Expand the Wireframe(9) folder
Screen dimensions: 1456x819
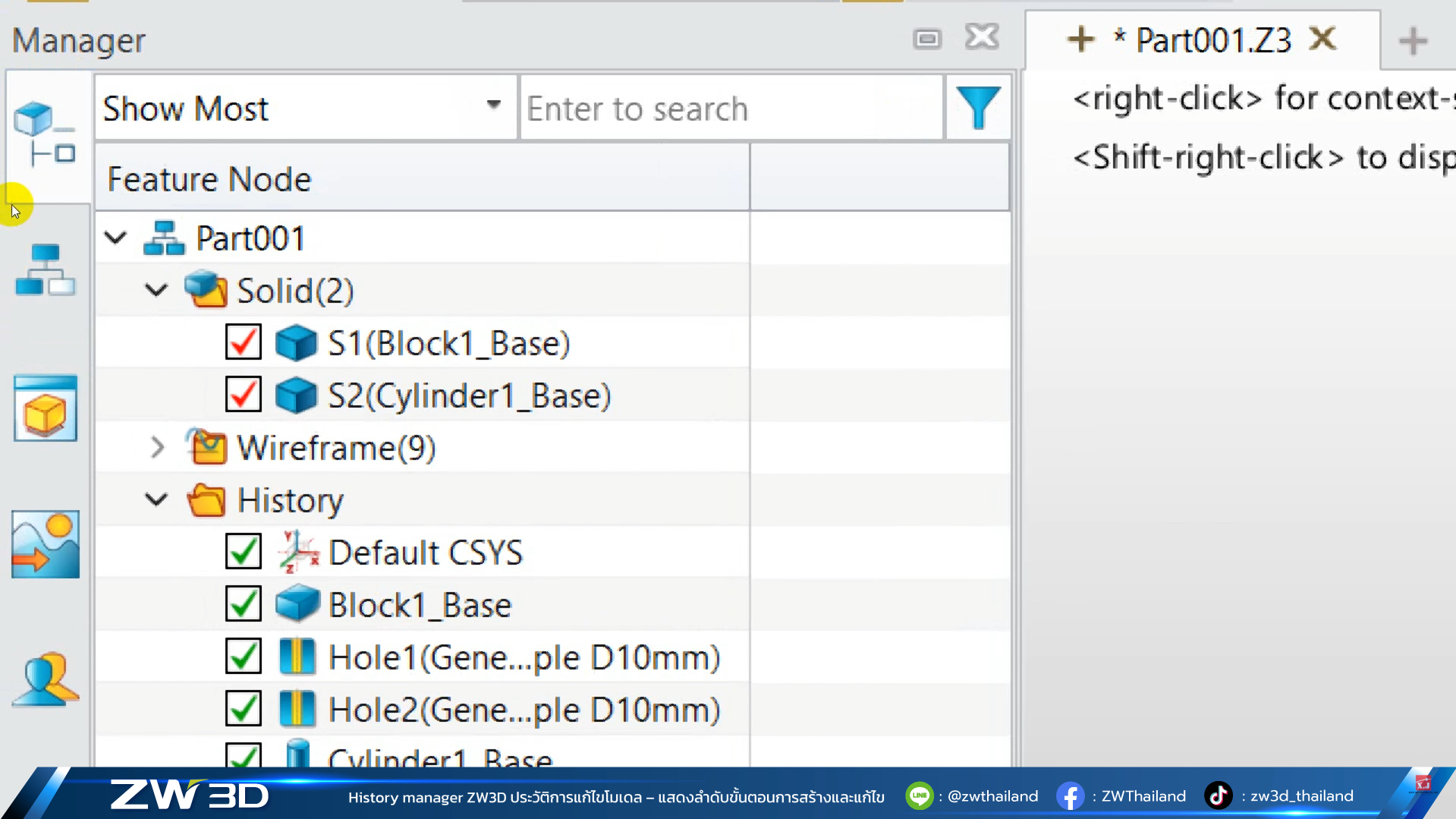click(157, 448)
